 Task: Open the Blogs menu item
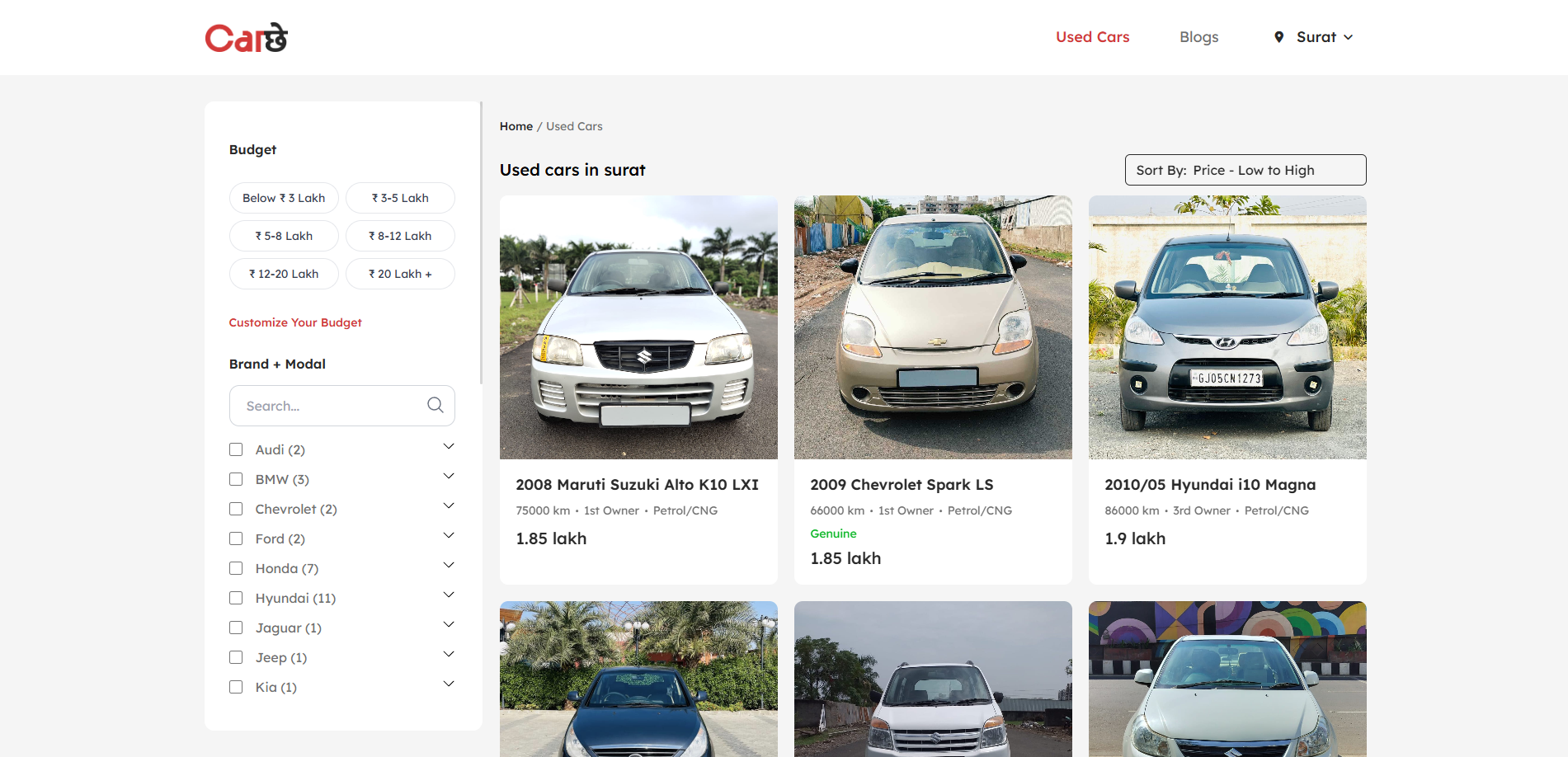click(x=1198, y=37)
